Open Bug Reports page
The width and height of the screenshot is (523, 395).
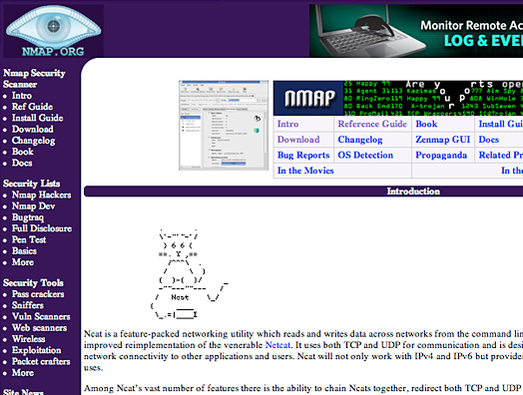click(x=304, y=155)
